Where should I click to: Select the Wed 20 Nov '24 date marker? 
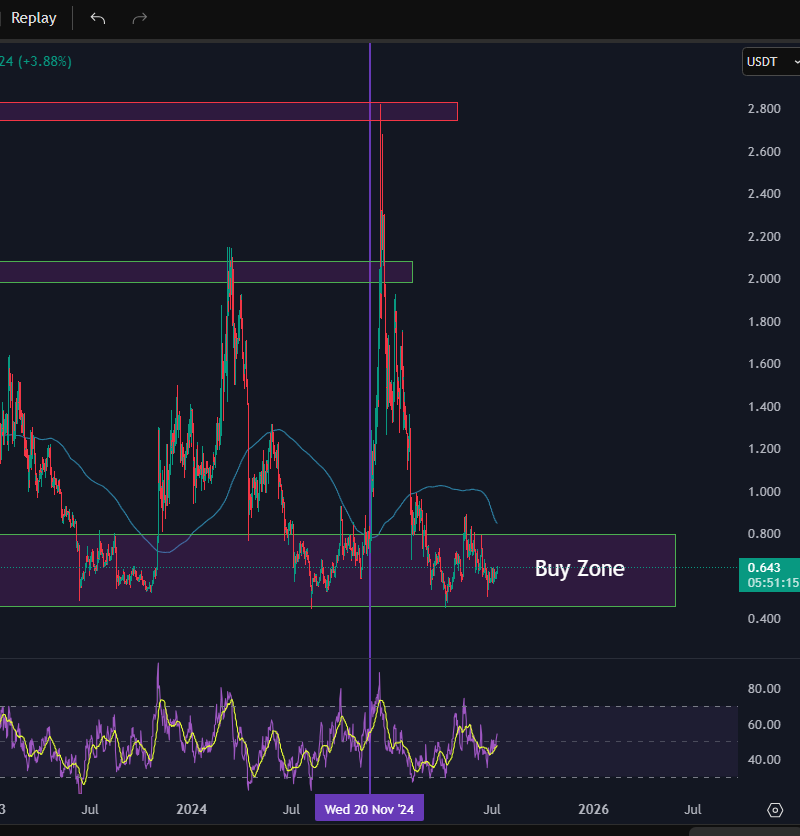click(x=369, y=807)
